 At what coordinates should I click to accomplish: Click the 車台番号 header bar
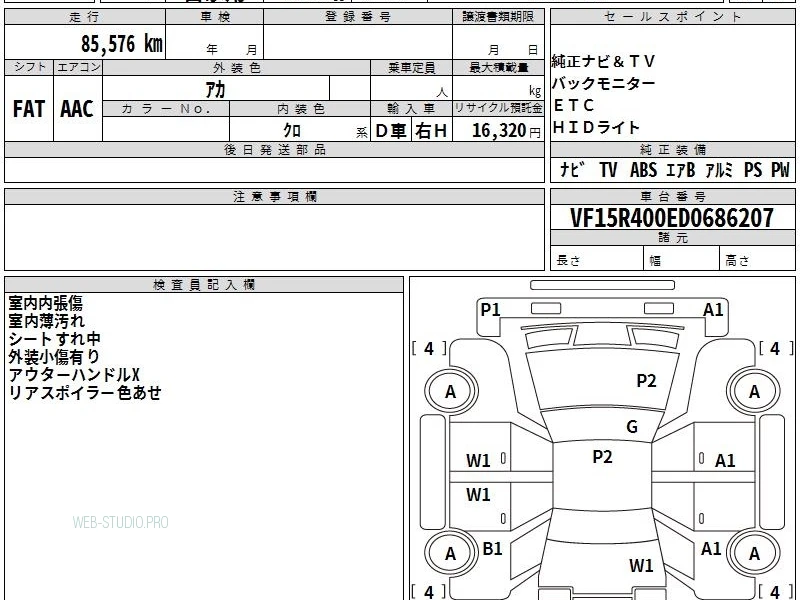coord(672,196)
